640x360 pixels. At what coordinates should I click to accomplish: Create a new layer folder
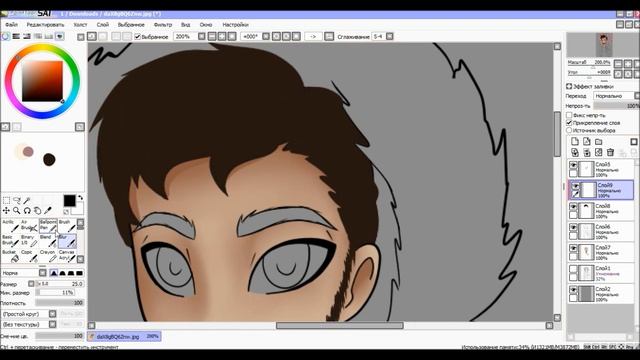point(599,142)
